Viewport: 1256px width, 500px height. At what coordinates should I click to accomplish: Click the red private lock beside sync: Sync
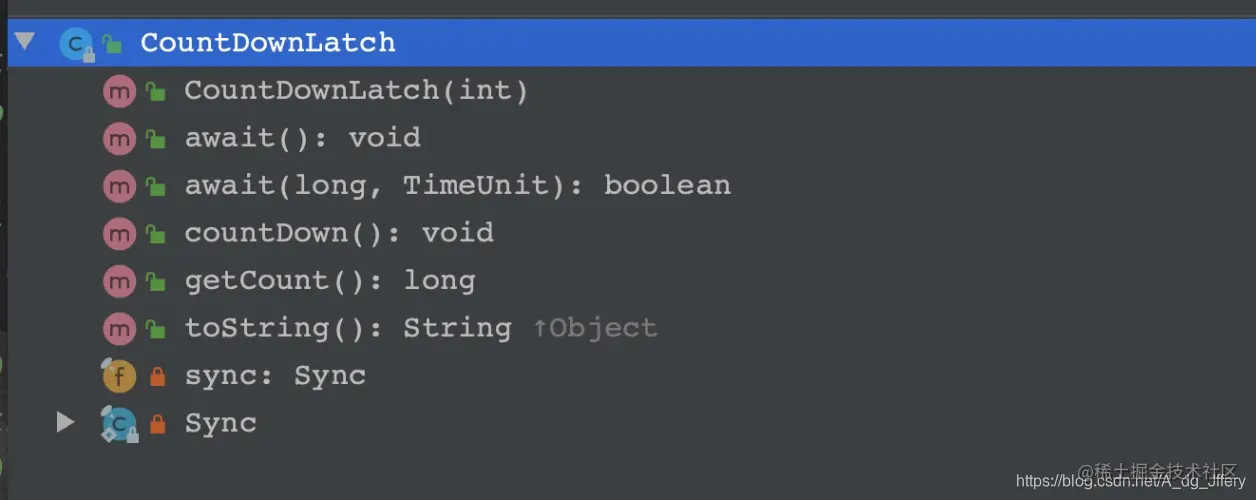point(156,377)
